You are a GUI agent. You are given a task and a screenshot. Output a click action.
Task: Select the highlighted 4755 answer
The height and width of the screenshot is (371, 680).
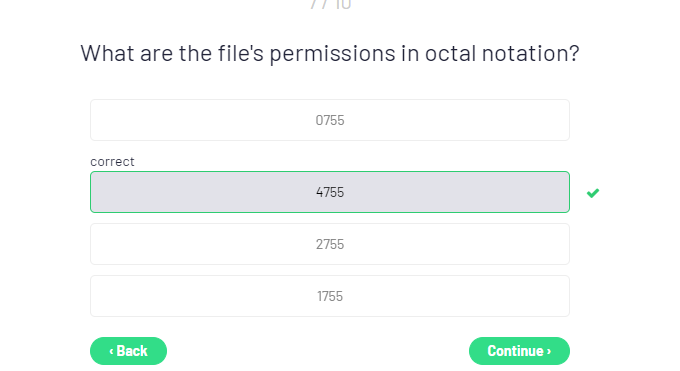pos(330,192)
